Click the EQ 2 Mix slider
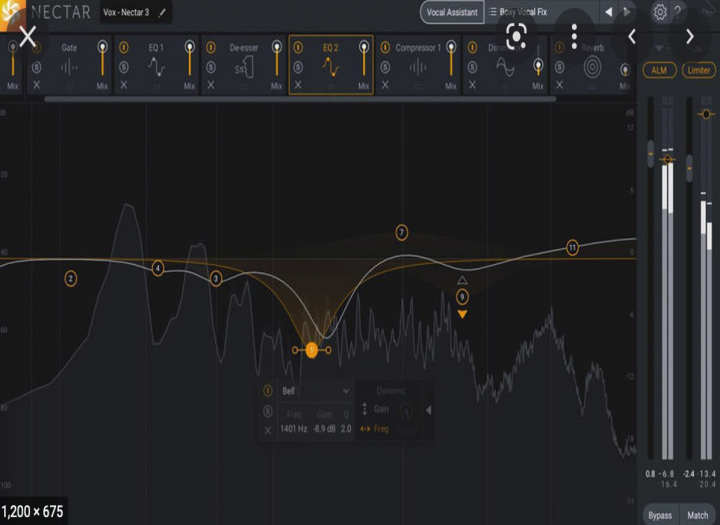 (x=364, y=59)
